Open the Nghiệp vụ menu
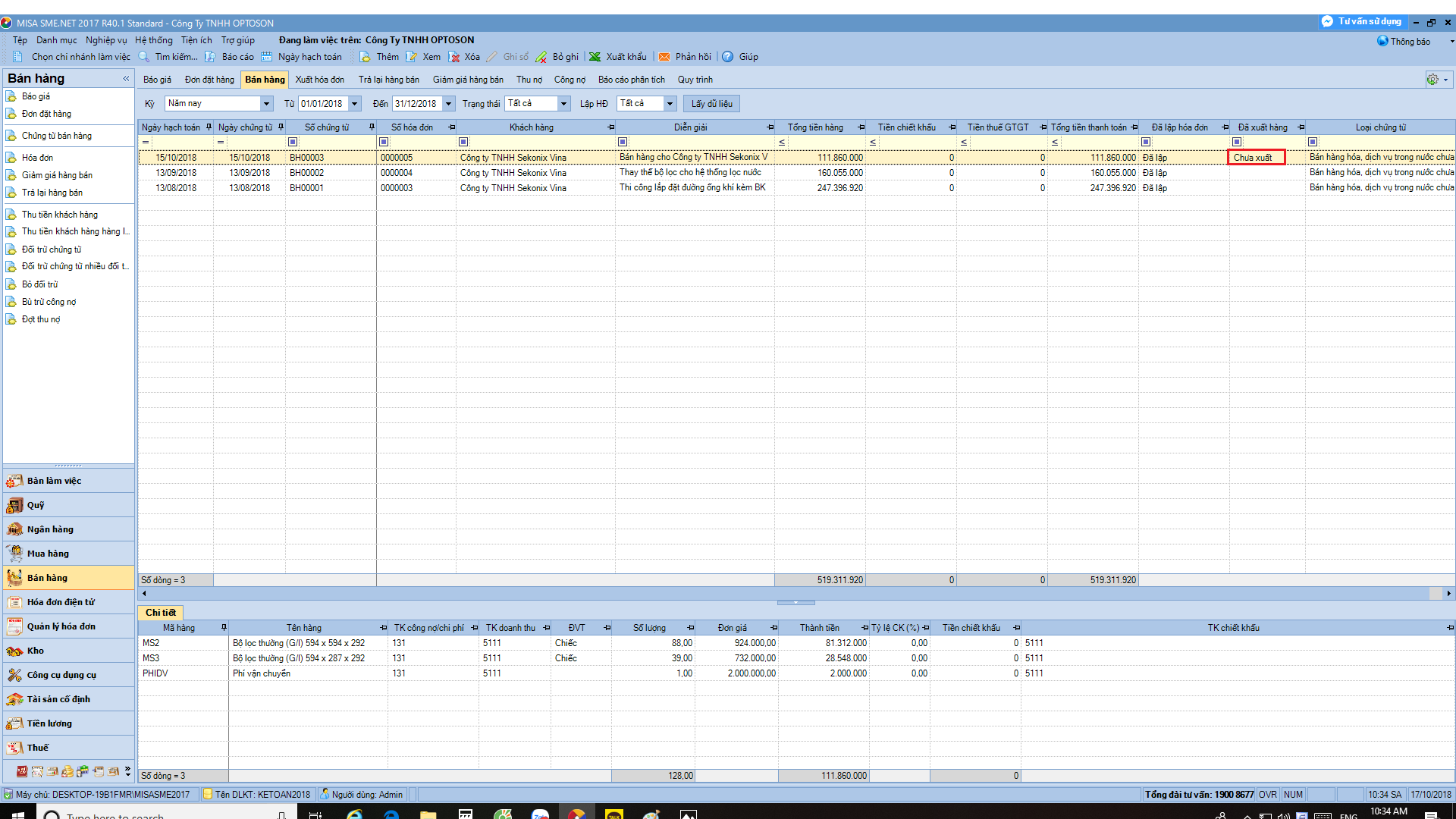 click(x=106, y=40)
